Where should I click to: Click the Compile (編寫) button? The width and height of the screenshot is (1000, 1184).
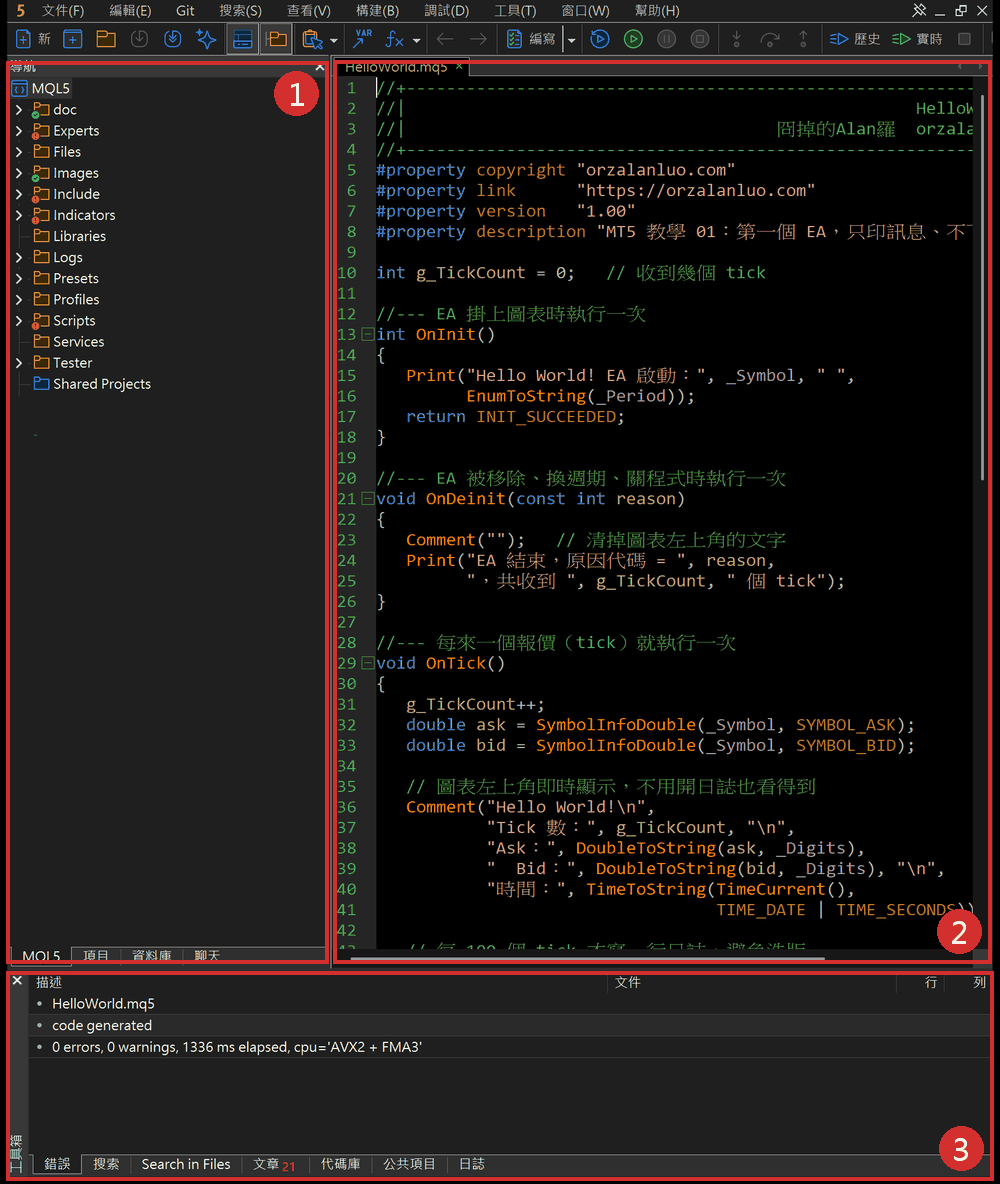pos(531,39)
